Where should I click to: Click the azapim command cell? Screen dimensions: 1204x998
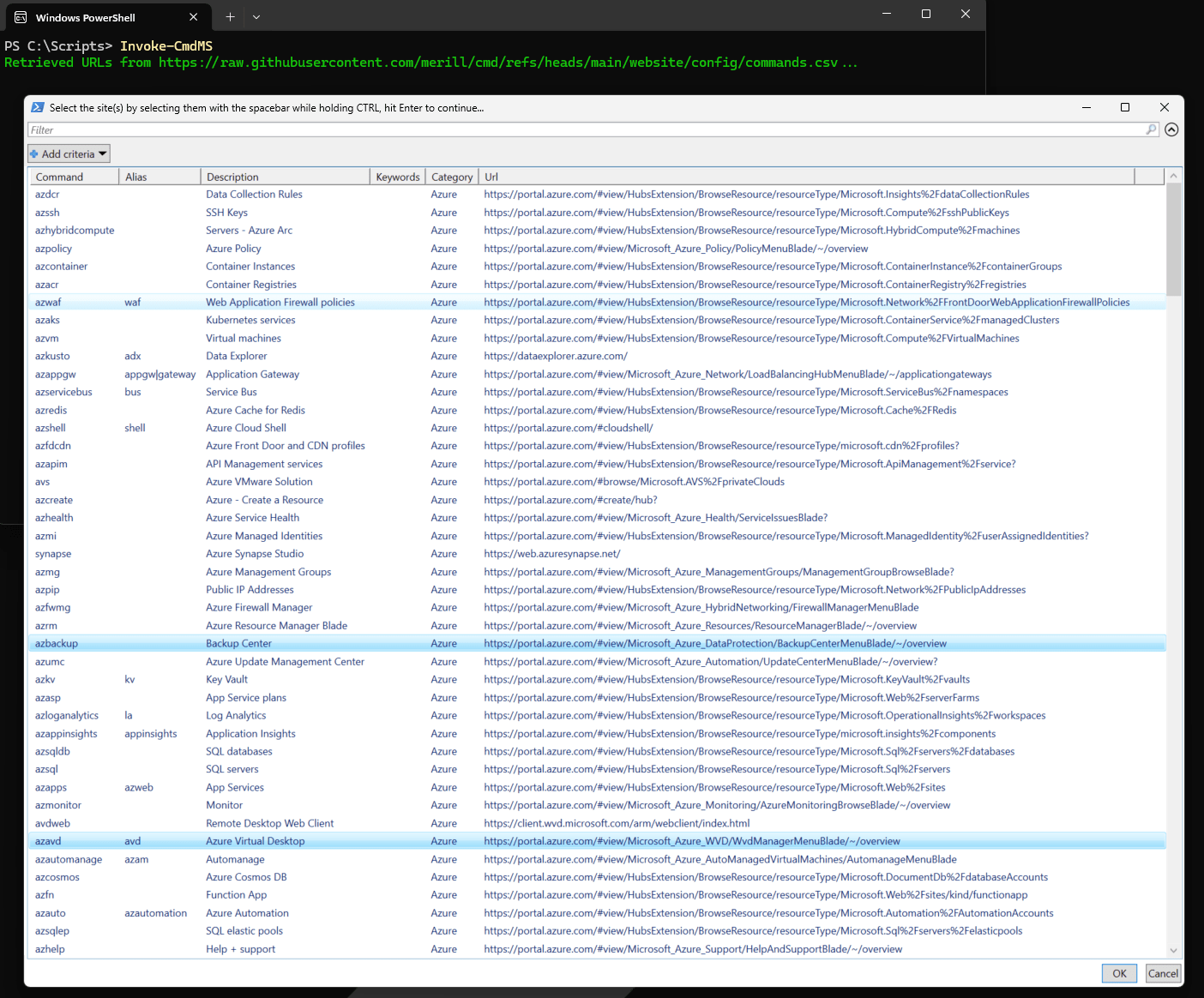coord(51,464)
